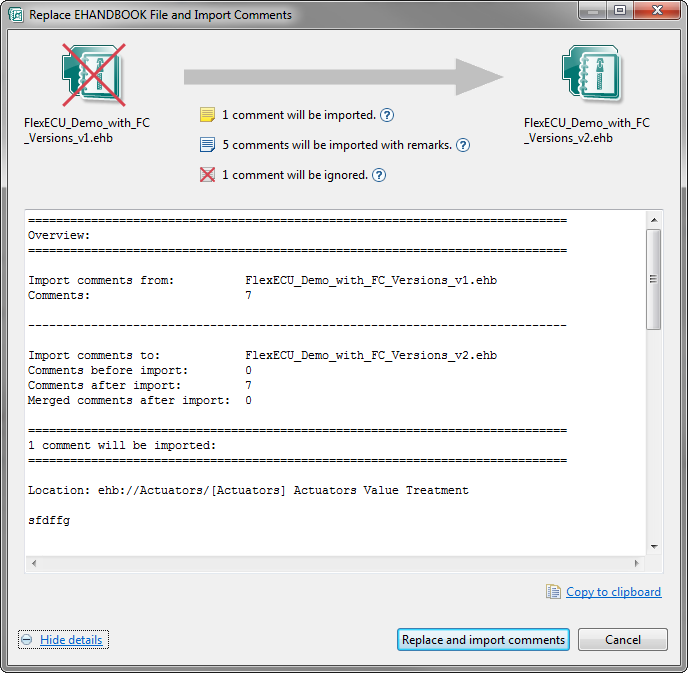Click the scroll up arrow in details pane
The width and height of the screenshot is (688, 673).
pyautogui.click(x=653, y=218)
